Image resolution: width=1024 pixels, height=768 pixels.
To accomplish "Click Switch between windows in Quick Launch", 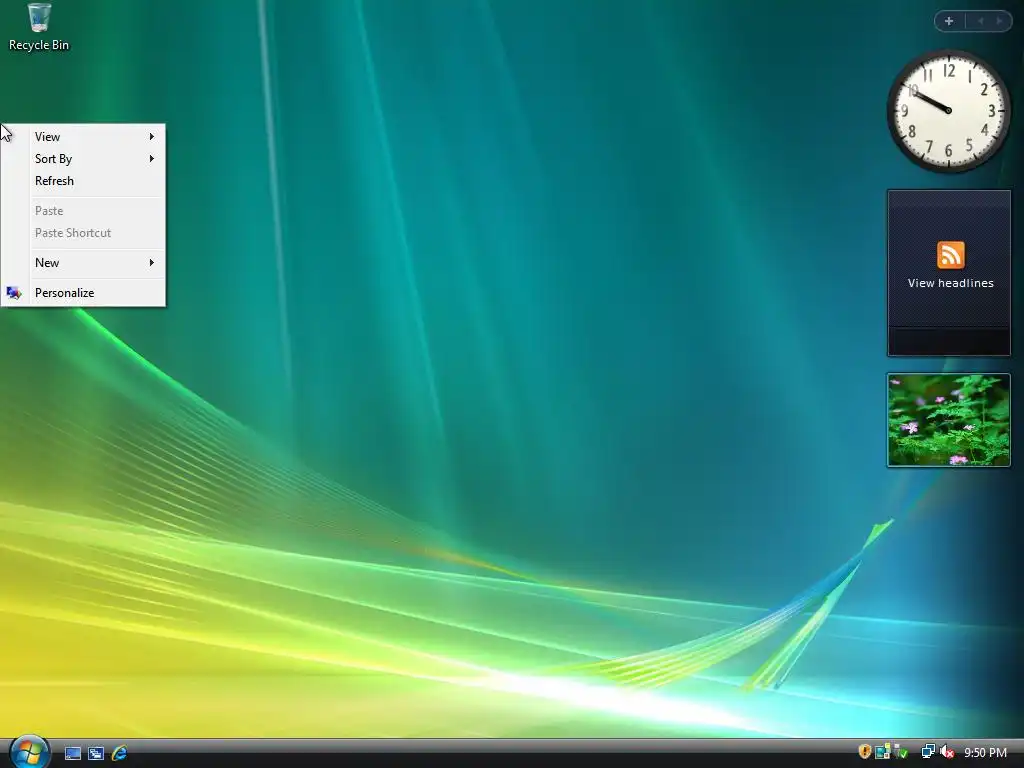I will pyautogui.click(x=96, y=753).
